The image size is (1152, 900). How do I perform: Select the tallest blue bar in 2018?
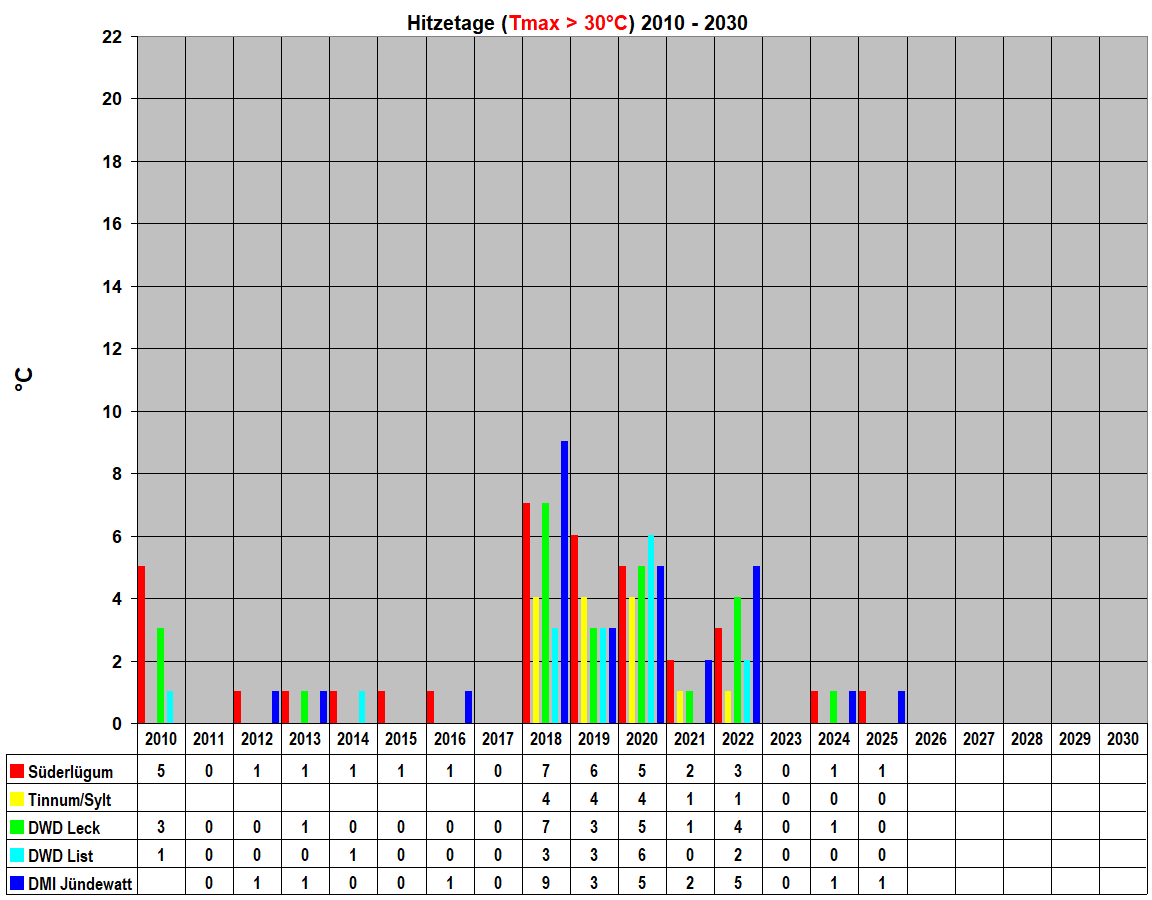(564, 580)
